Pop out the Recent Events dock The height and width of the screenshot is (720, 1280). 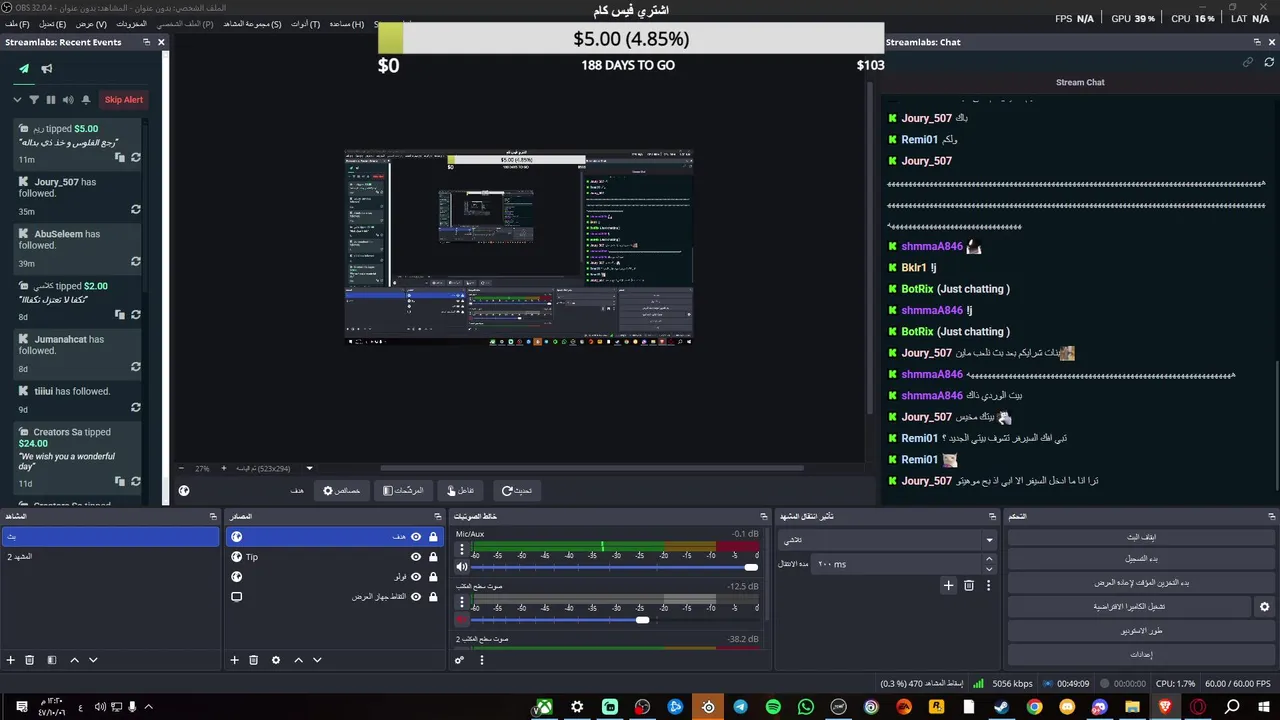(146, 42)
